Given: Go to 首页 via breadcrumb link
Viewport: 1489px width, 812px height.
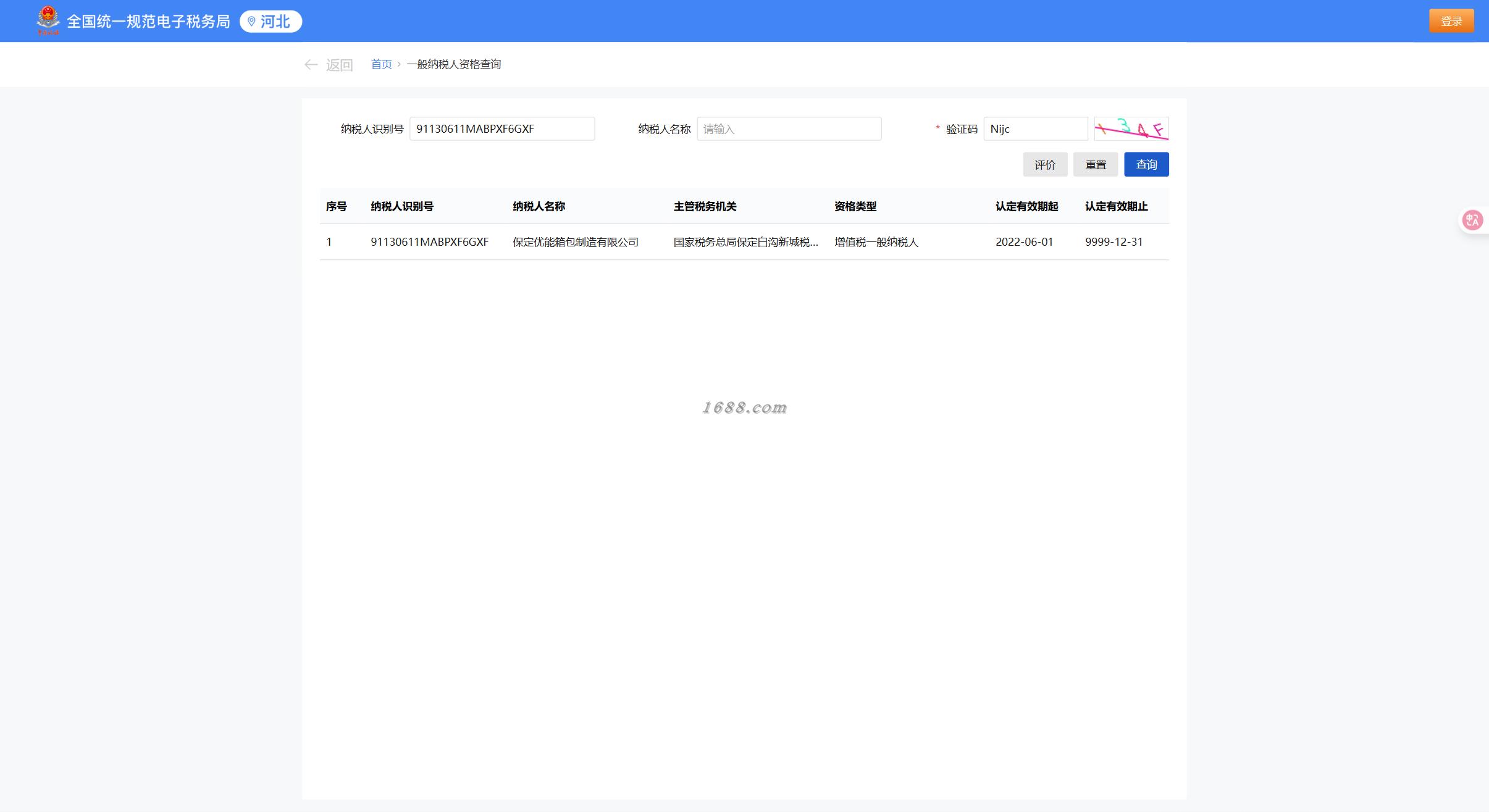Looking at the screenshot, I should [x=381, y=64].
